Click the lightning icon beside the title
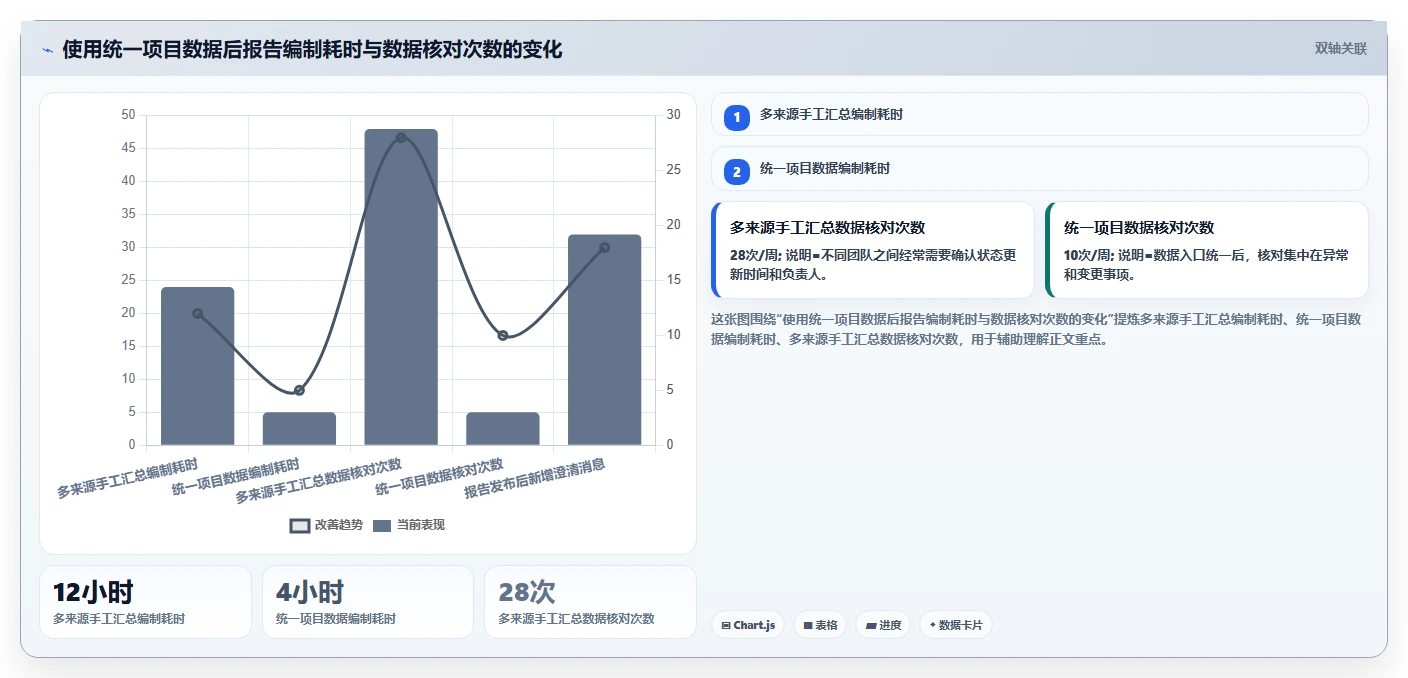This screenshot has height=678, width=1408. pyautogui.click(x=47, y=50)
